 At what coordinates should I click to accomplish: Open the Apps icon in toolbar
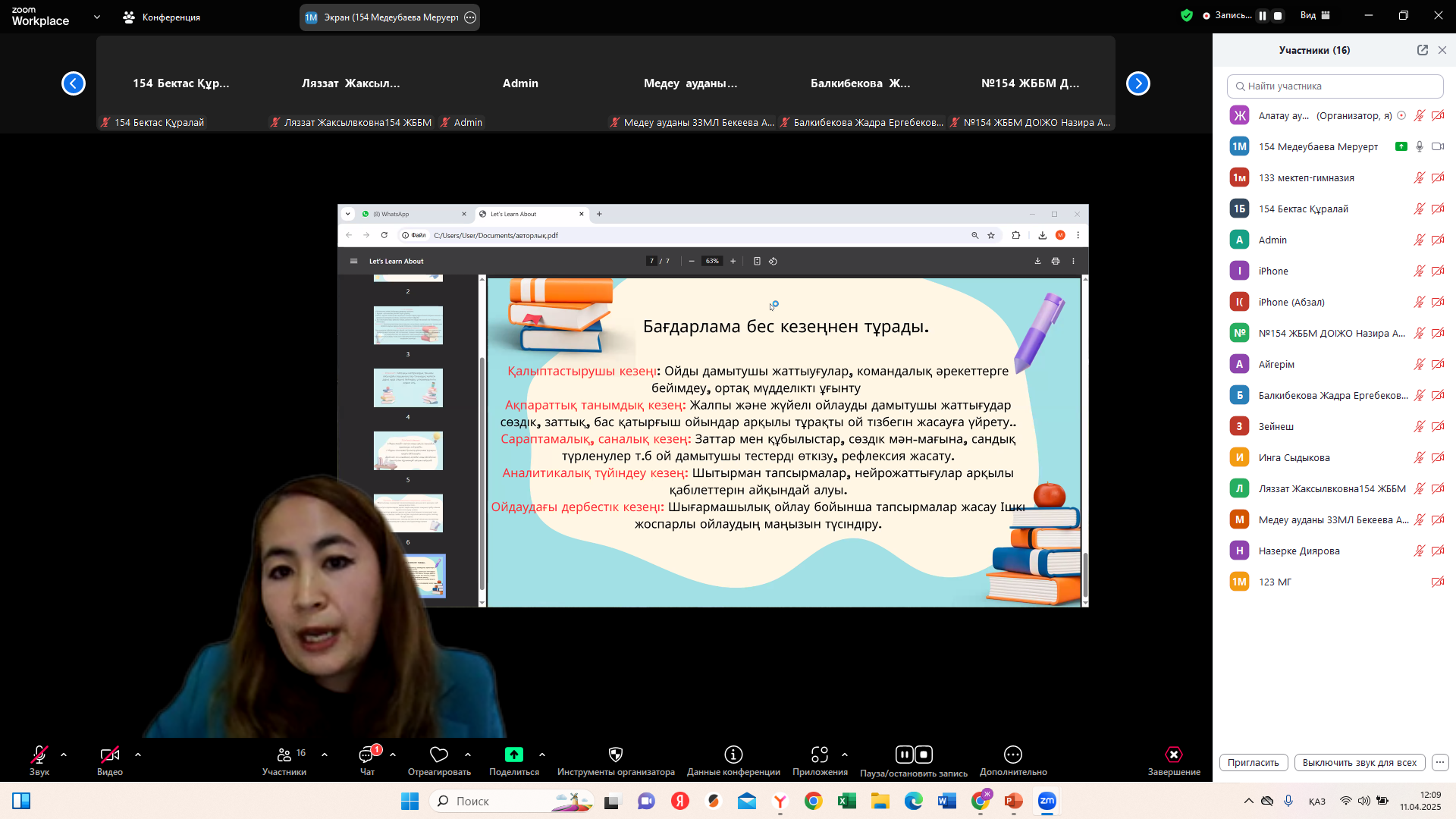pos(820,755)
